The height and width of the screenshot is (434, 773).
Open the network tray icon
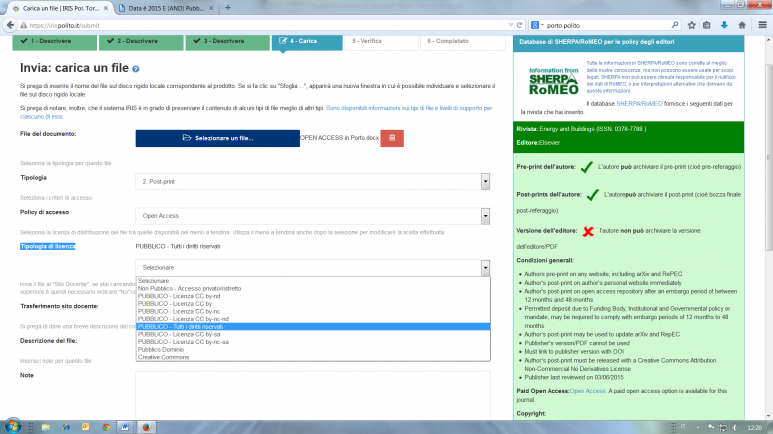(x=723, y=428)
